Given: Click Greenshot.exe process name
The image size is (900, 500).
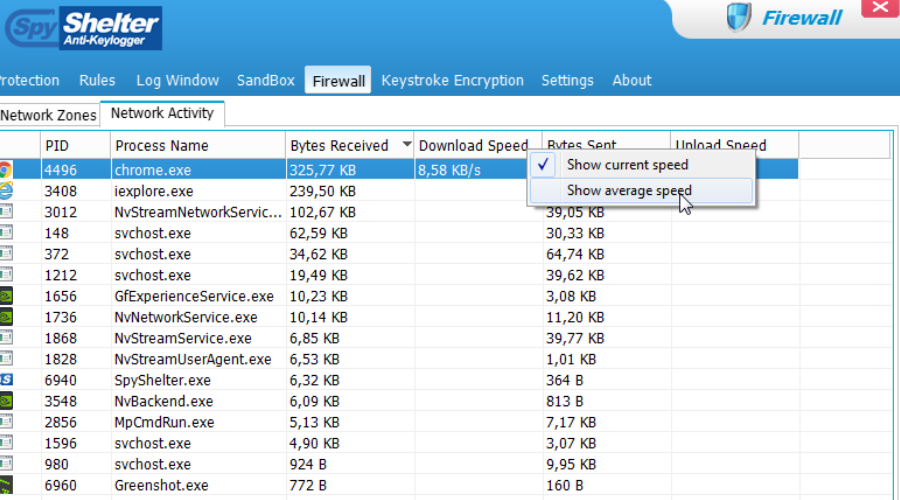Looking at the screenshot, I should pos(161,486).
